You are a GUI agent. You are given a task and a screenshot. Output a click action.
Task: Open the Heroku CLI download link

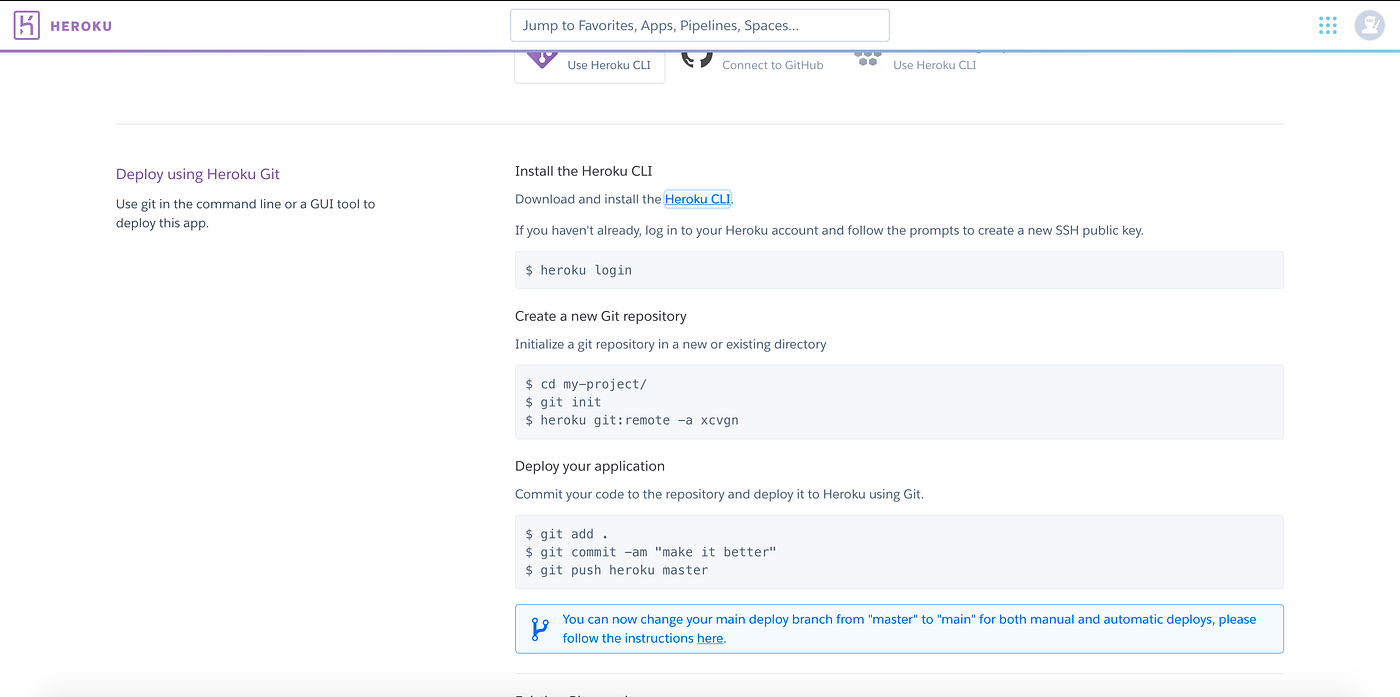coord(697,199)
